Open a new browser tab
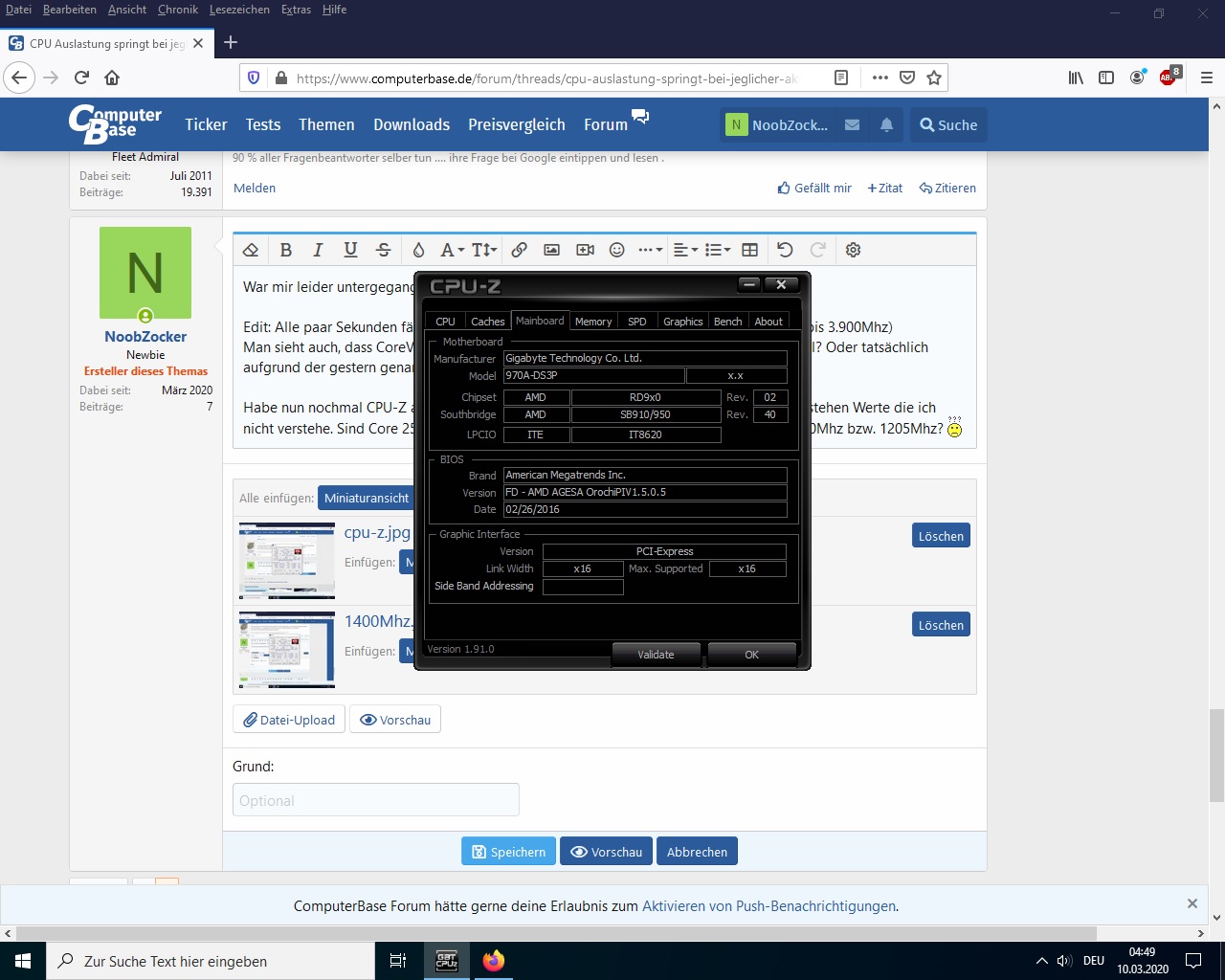Screen dimensions: 1225x980 (x=231, y=42)
